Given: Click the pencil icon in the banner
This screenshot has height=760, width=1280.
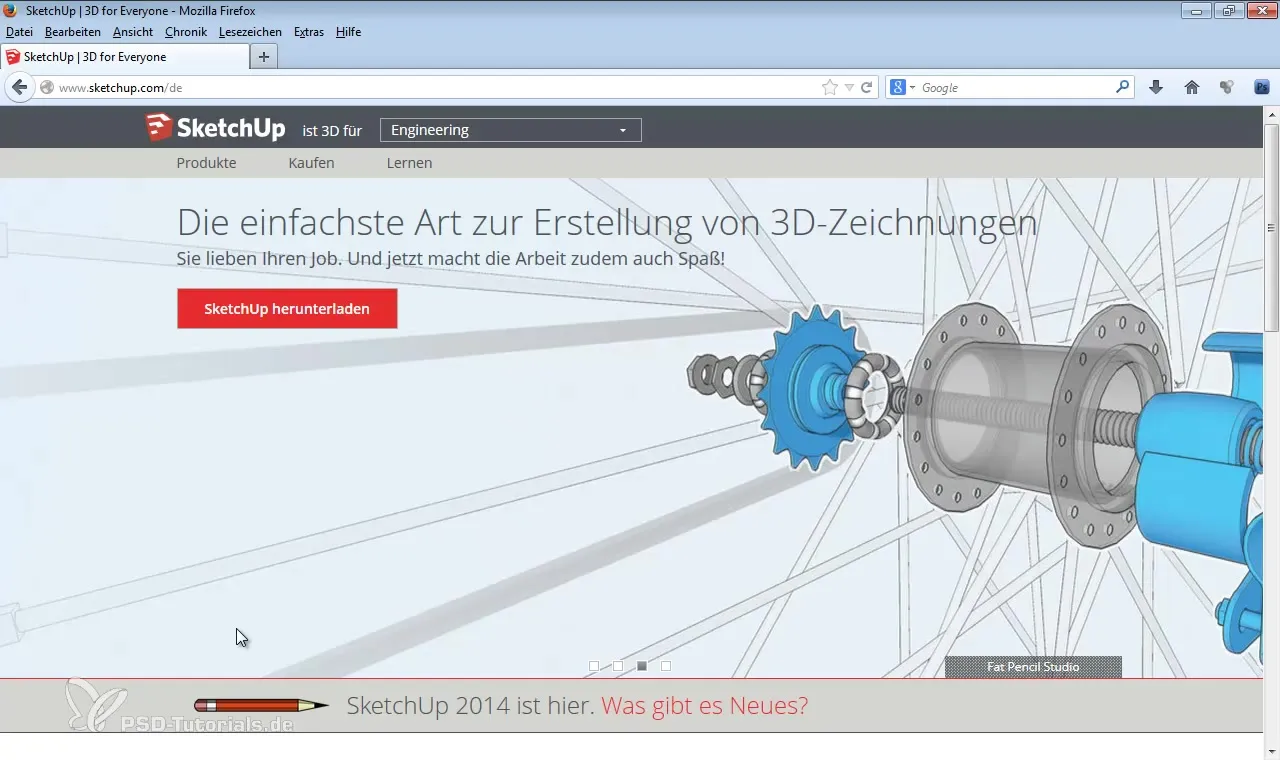Looking at the screenshot, I should [x=262, y=706].
